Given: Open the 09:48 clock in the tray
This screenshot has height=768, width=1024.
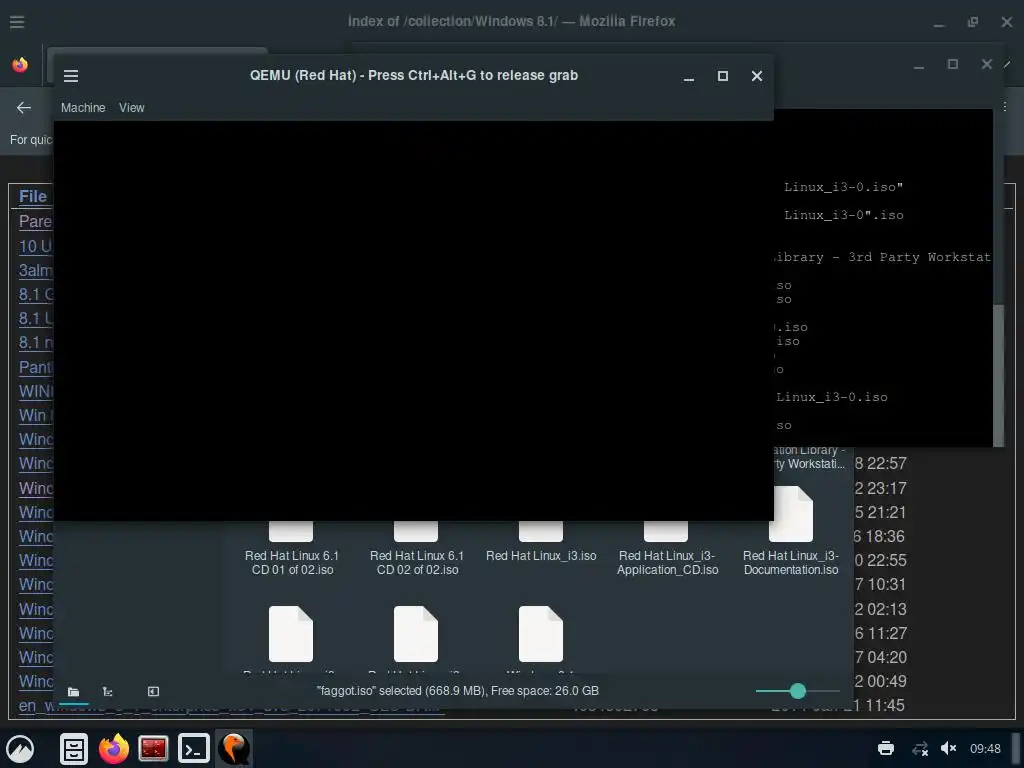Looking at the screenshot, I should 985,748.
